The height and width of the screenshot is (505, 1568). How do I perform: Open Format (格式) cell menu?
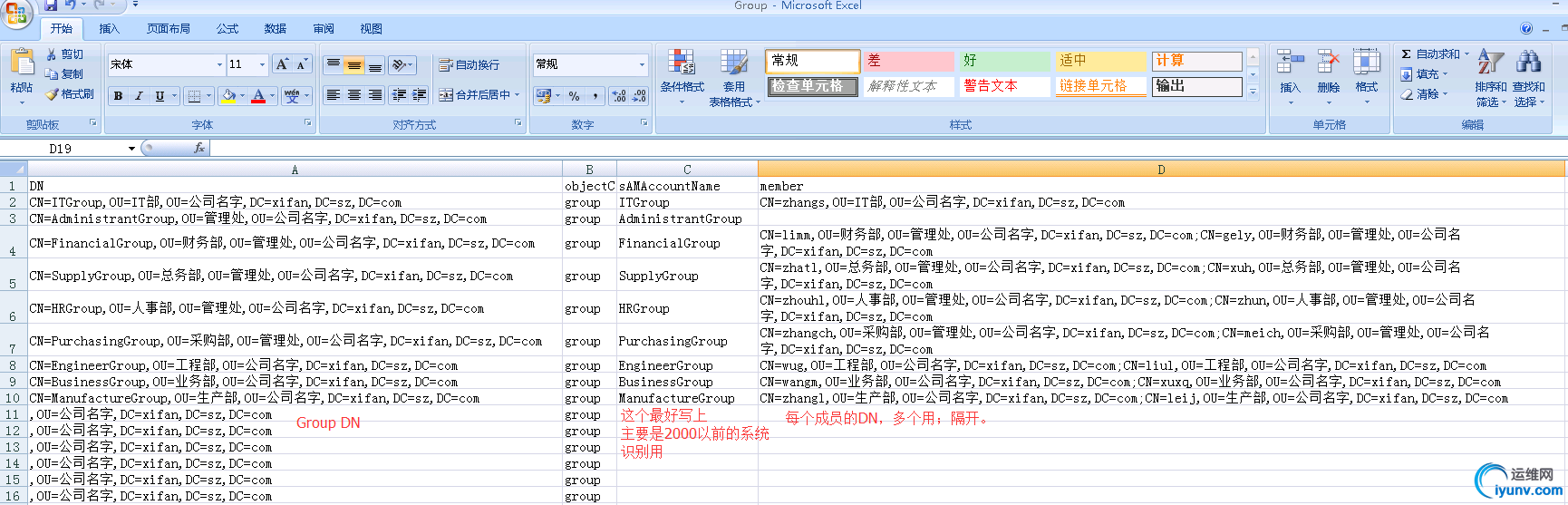point(1366,76)
